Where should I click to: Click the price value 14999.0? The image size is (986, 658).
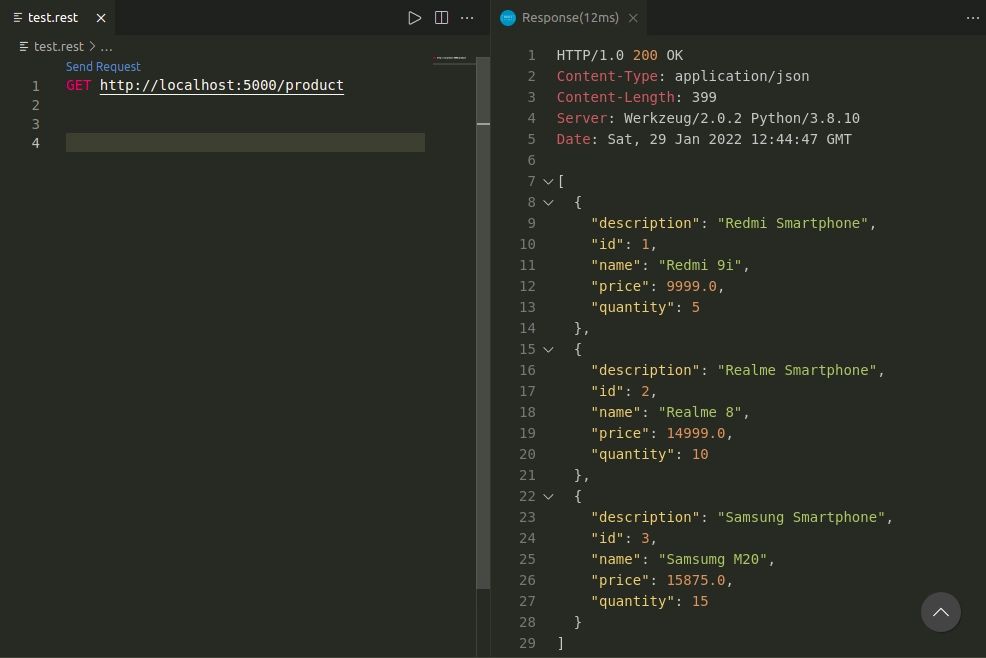point(695,433)
